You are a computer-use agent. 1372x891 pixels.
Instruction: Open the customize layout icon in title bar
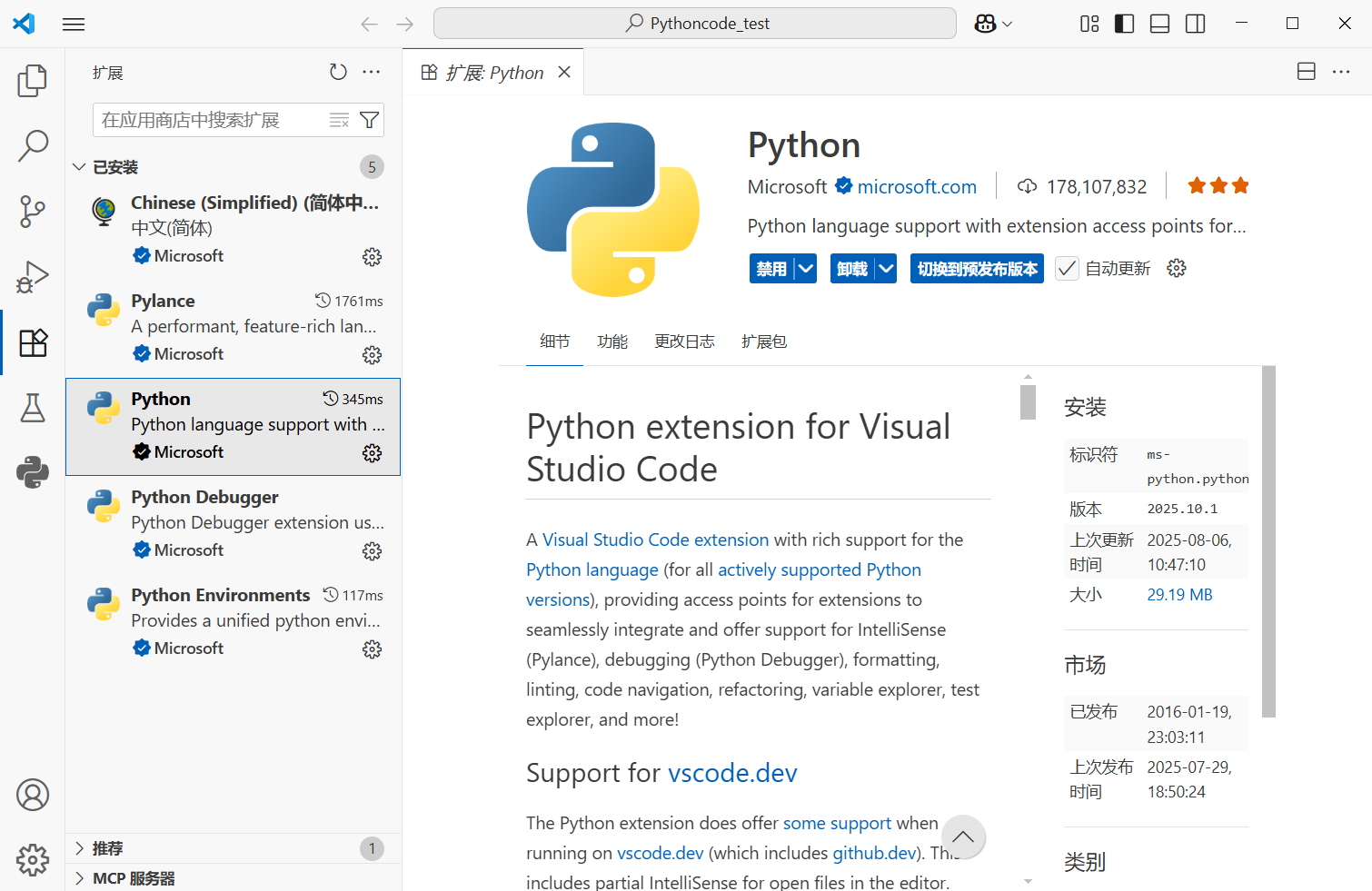1089,25
